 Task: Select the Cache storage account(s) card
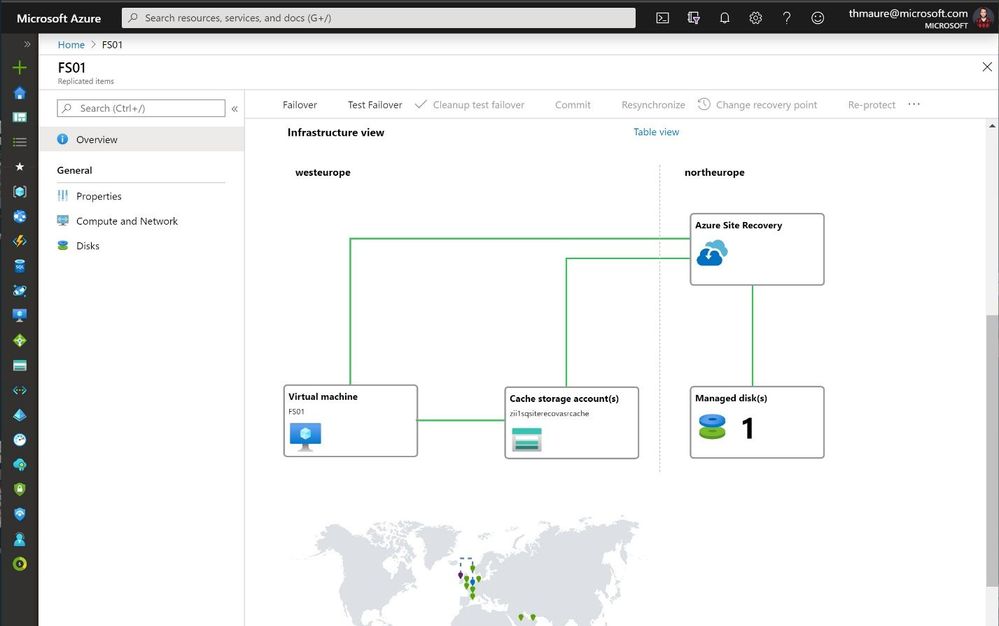coord(571,422)
